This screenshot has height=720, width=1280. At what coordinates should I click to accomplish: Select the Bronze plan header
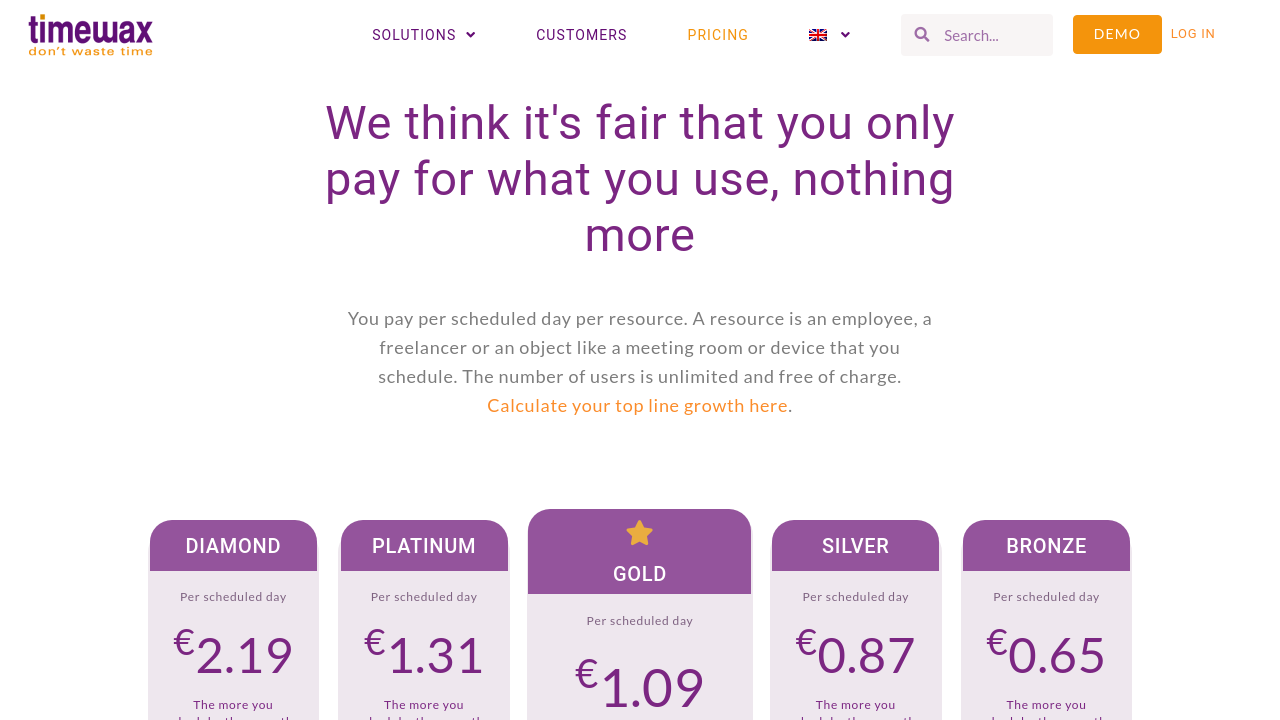[1046, 546]
